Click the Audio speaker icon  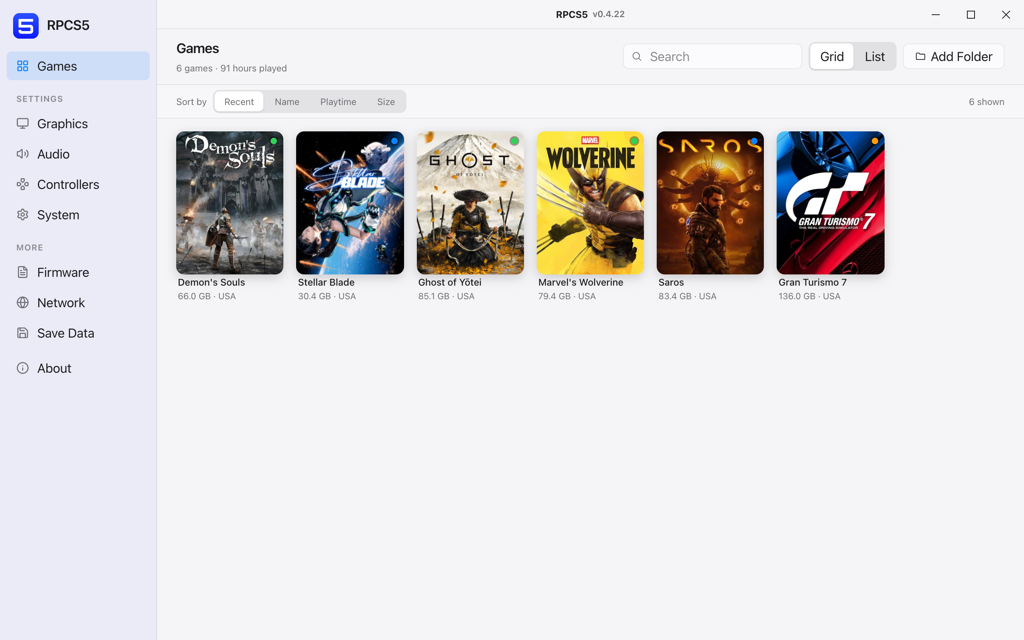click(x=23, y=154)
